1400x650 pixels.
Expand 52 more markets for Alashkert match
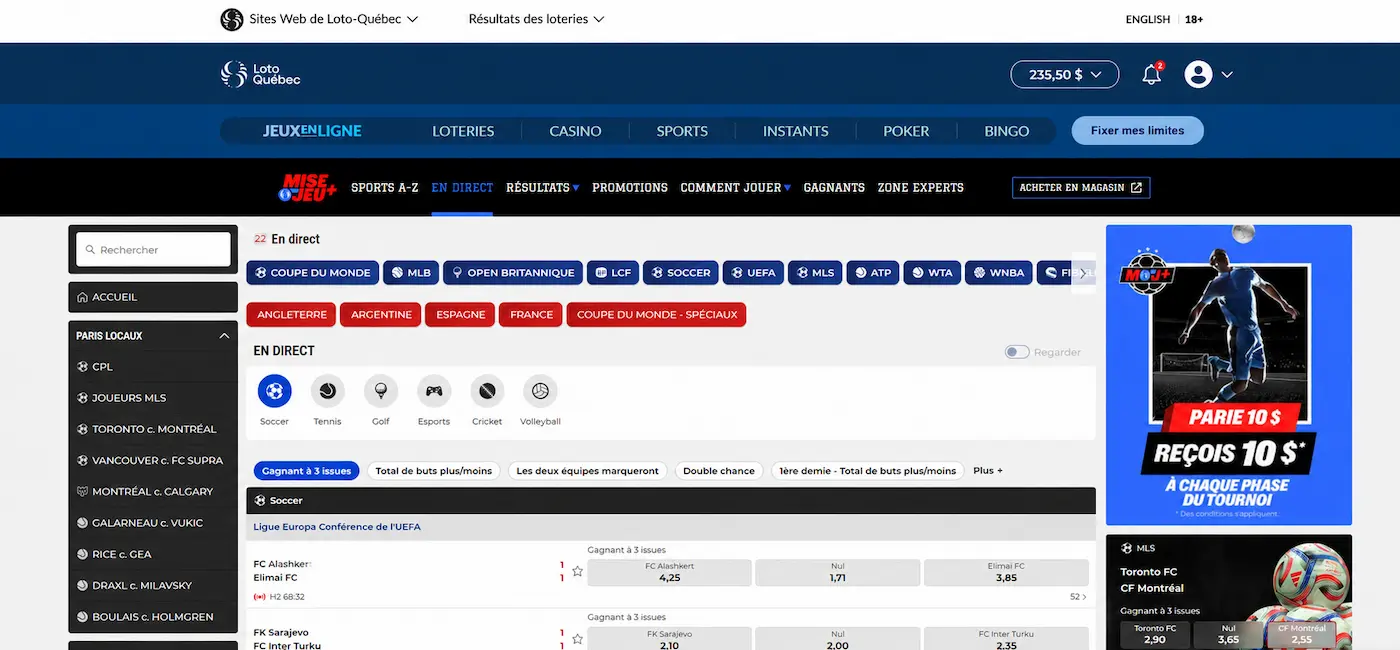click(x=1078, y=597)
